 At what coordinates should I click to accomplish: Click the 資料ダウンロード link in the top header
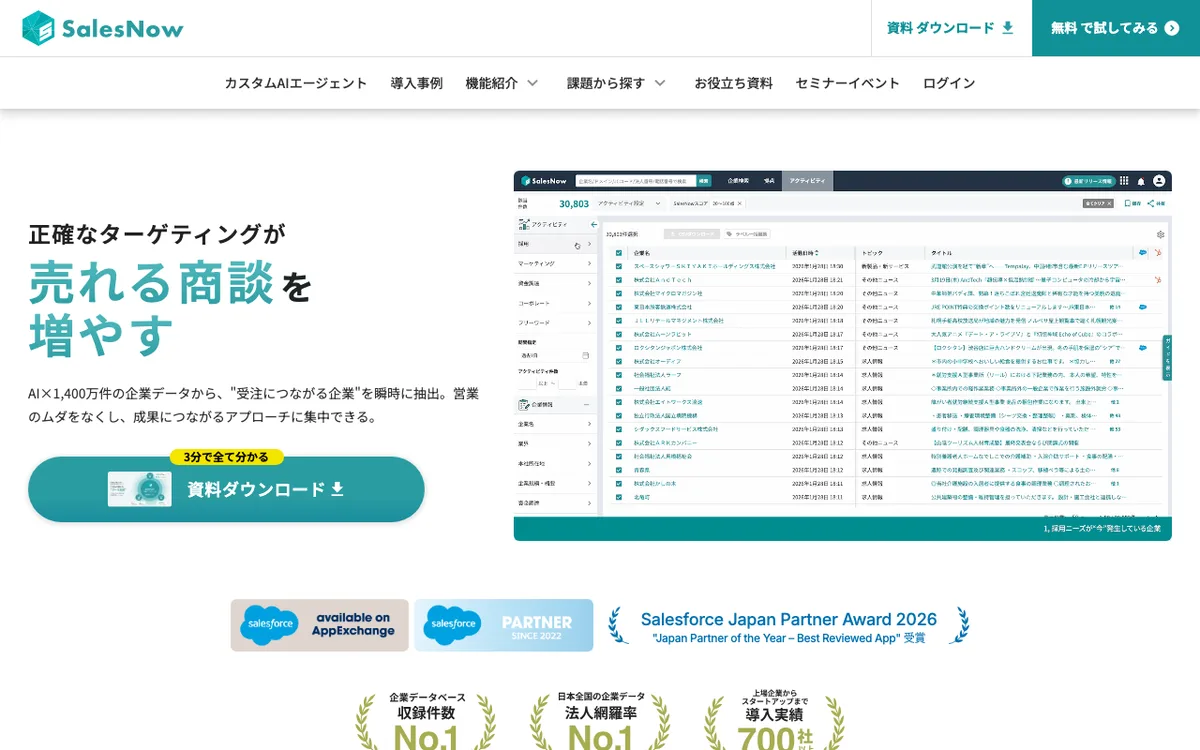click(x=950, y=28)
